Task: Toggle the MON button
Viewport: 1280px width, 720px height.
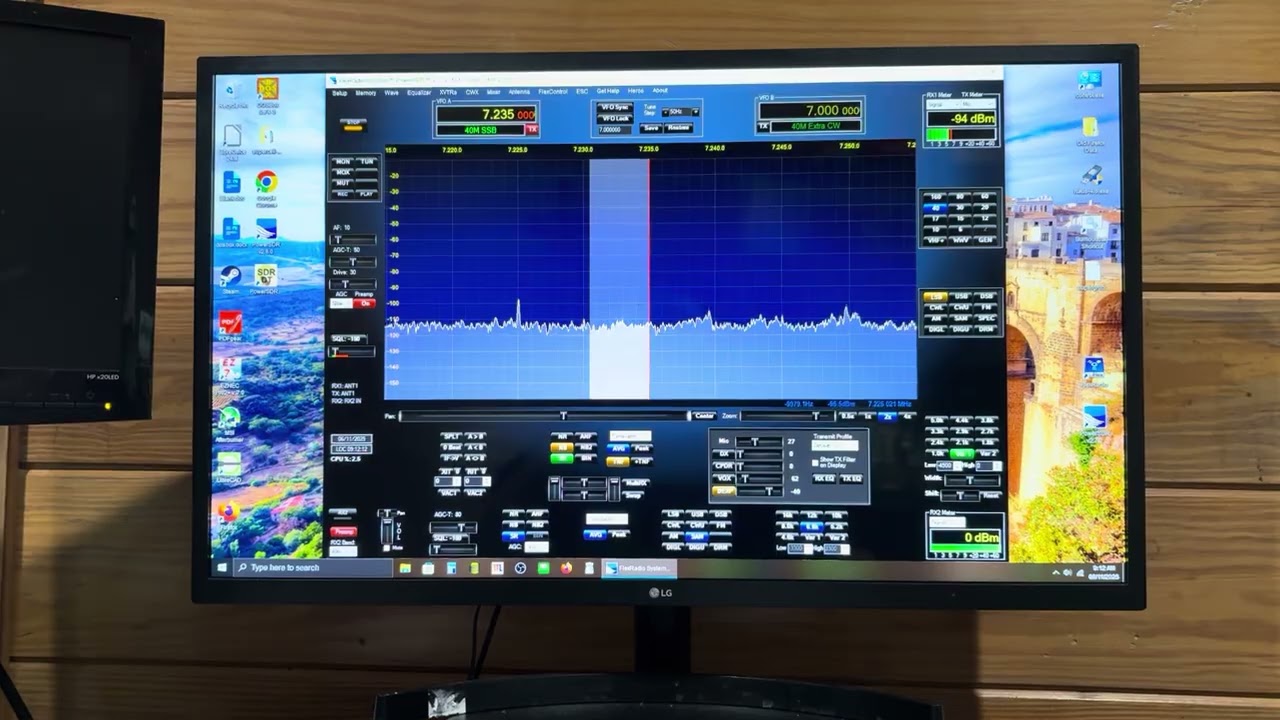Action: coord(343,161)
